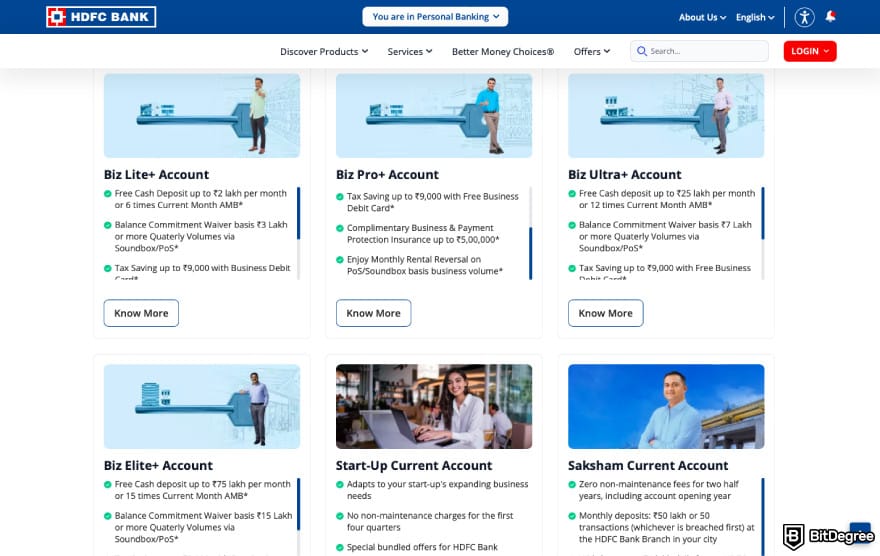
Task: Open the Biz Lite+ Account image
Action: pyautogui.click(x=202, y=115)
